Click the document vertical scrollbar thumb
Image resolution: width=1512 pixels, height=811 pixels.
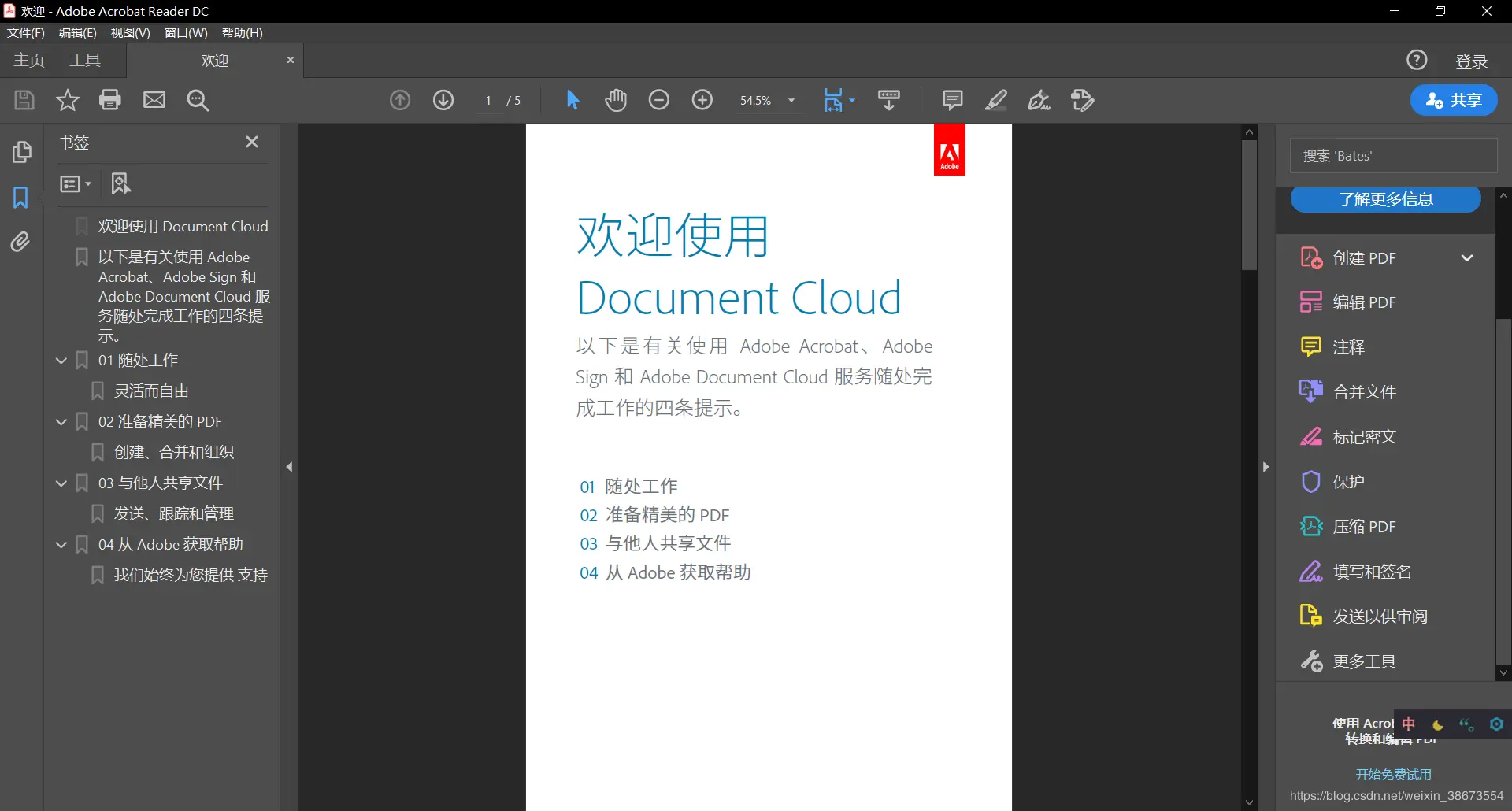point(1249,205)
